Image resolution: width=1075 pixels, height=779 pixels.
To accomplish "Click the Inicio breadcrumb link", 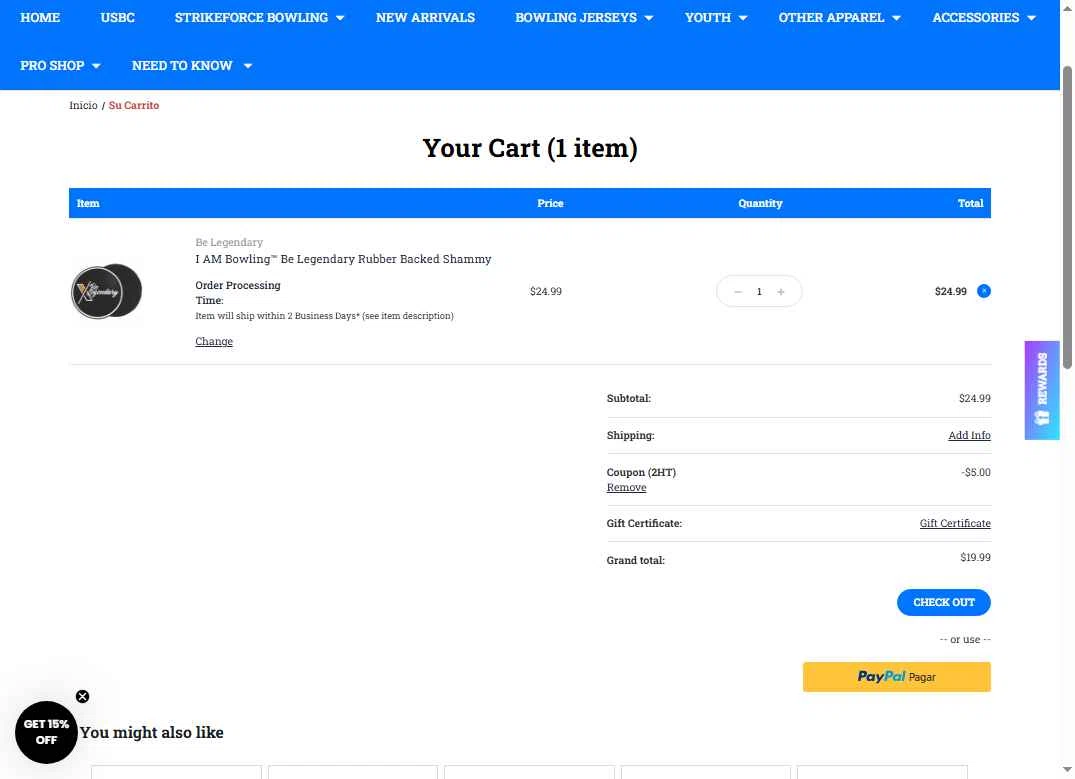I will pos(83,105).
